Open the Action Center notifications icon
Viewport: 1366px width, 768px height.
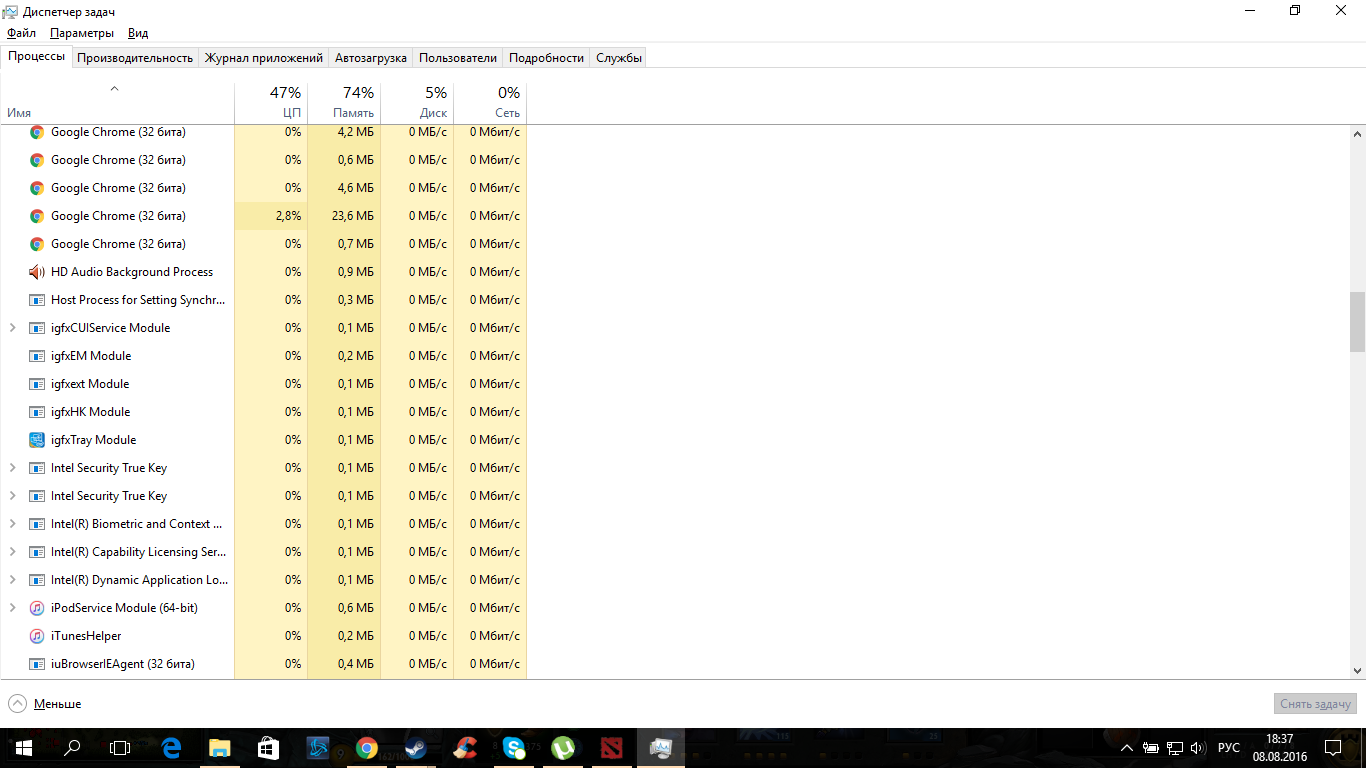point(1333,747)
